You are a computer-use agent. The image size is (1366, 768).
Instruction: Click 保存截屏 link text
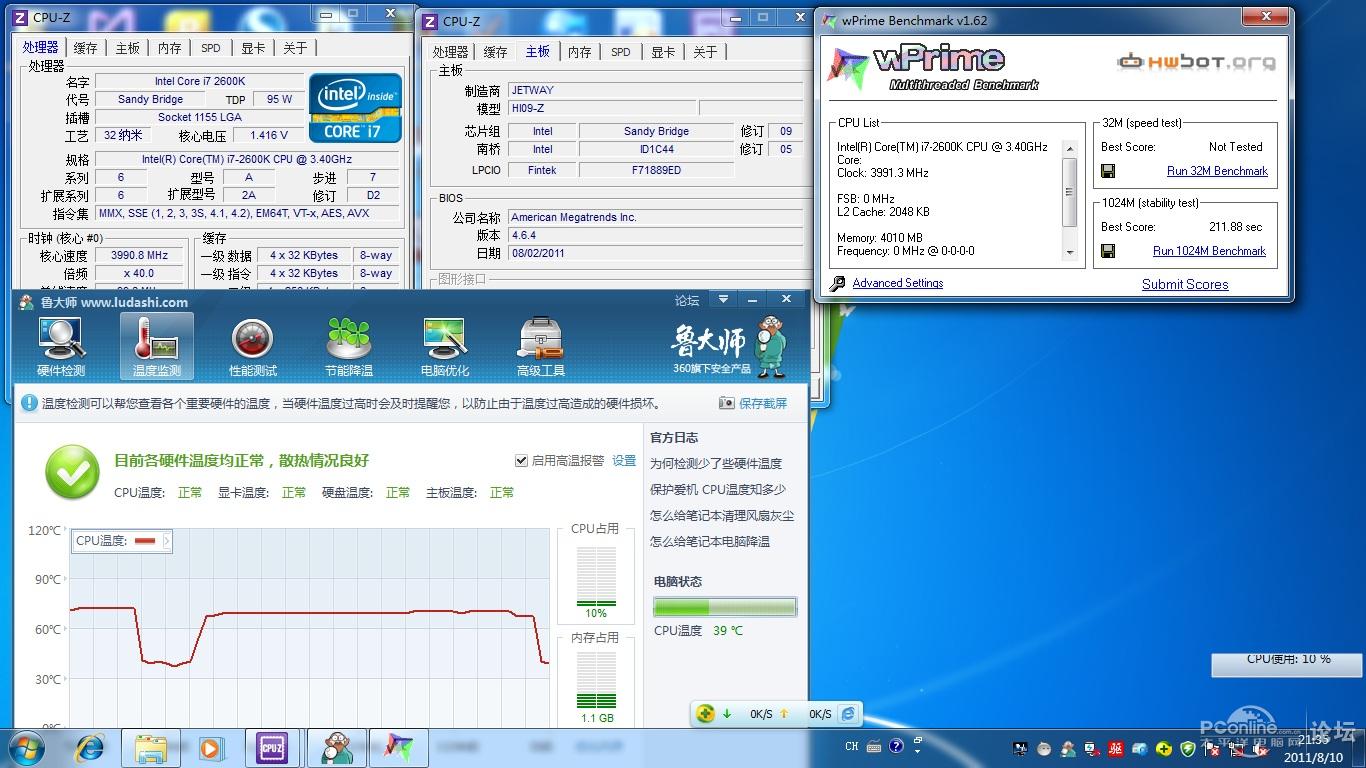763,403
